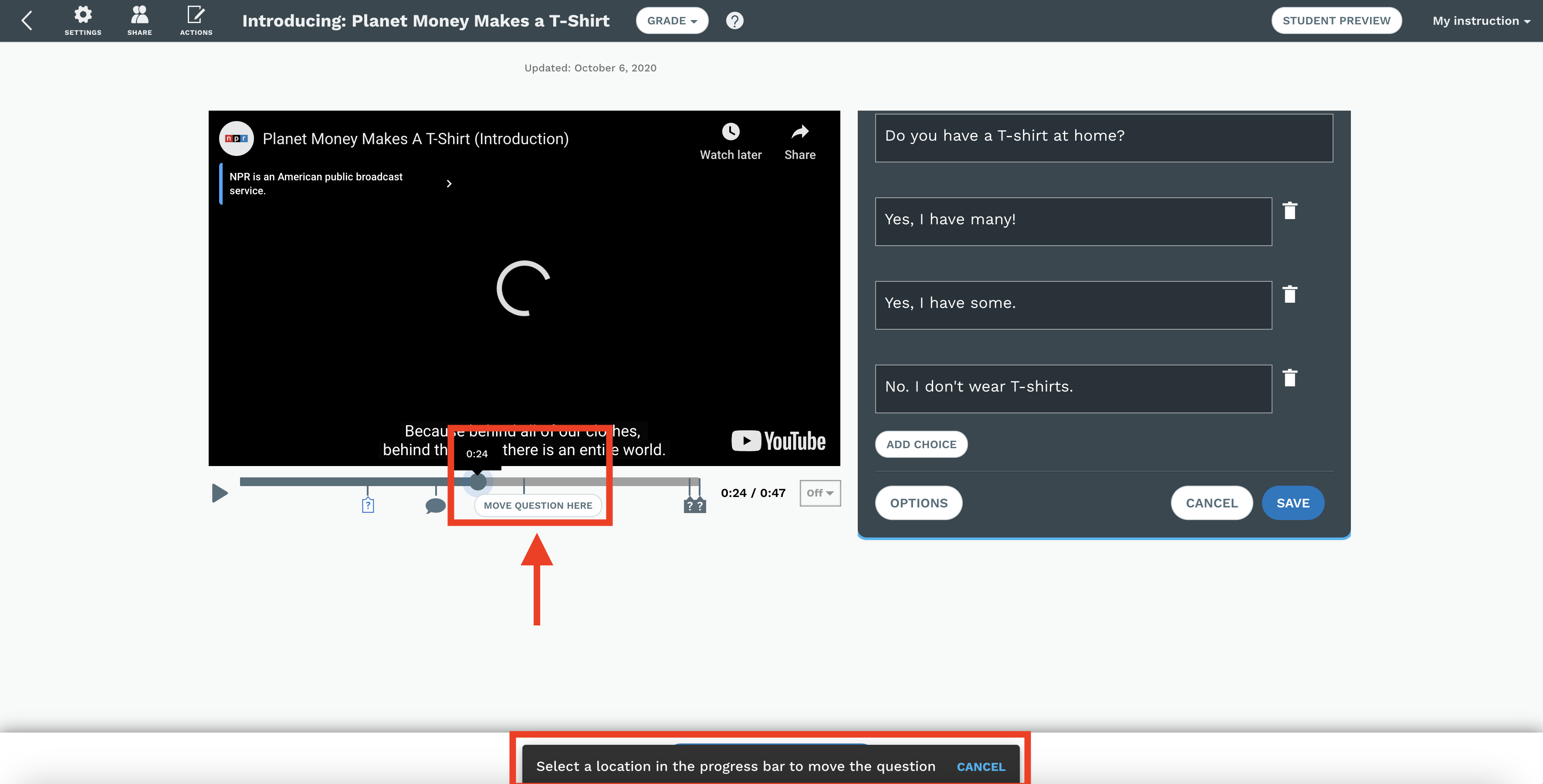Play the video with the play button

(x=220, y=493)
